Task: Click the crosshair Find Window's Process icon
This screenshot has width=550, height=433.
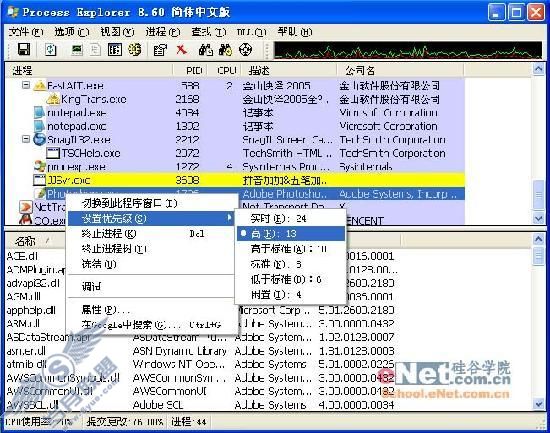Action: coord(245,49)
